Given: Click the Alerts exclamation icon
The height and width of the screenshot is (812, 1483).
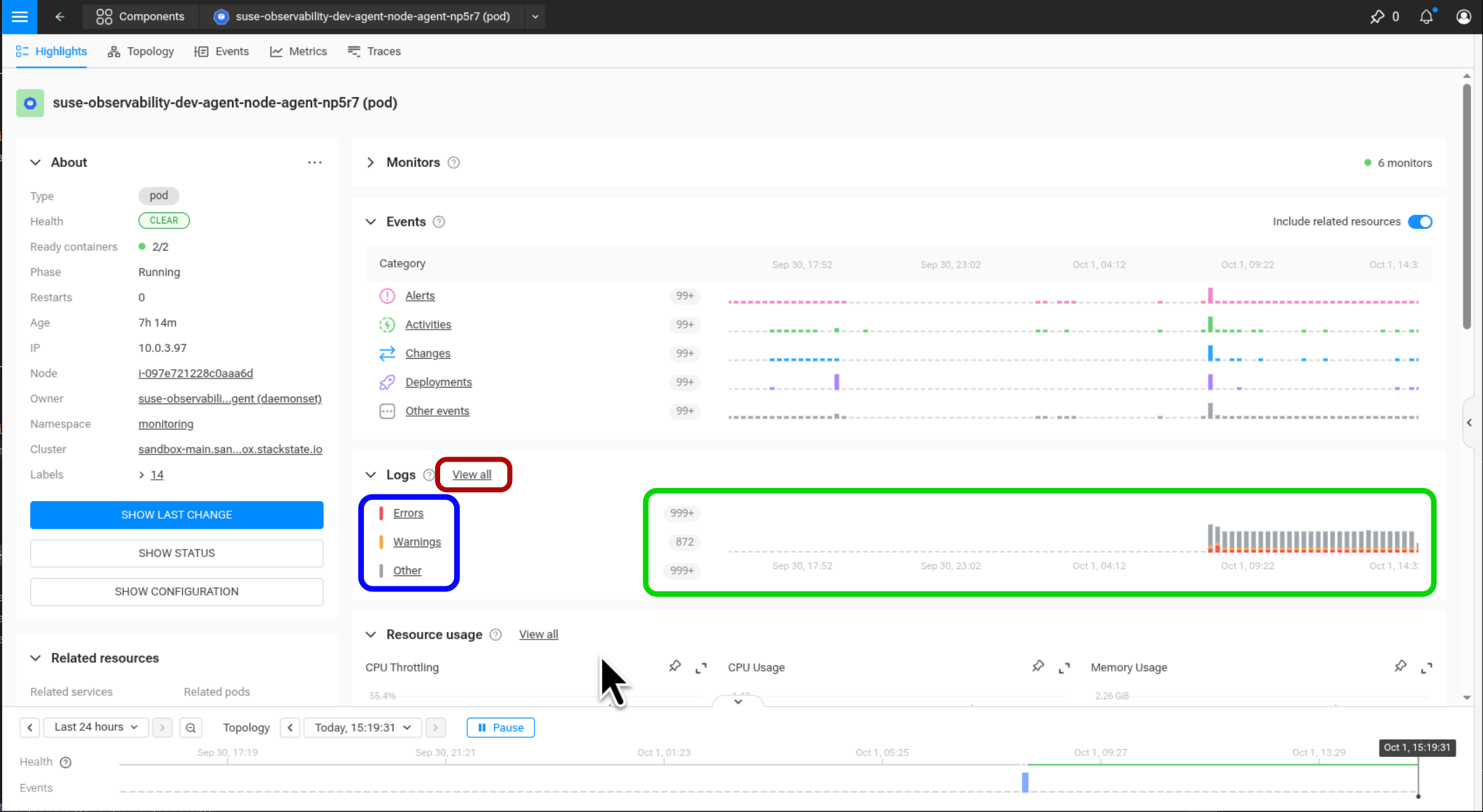Looking at the screenshot, I should coord(387,296).
